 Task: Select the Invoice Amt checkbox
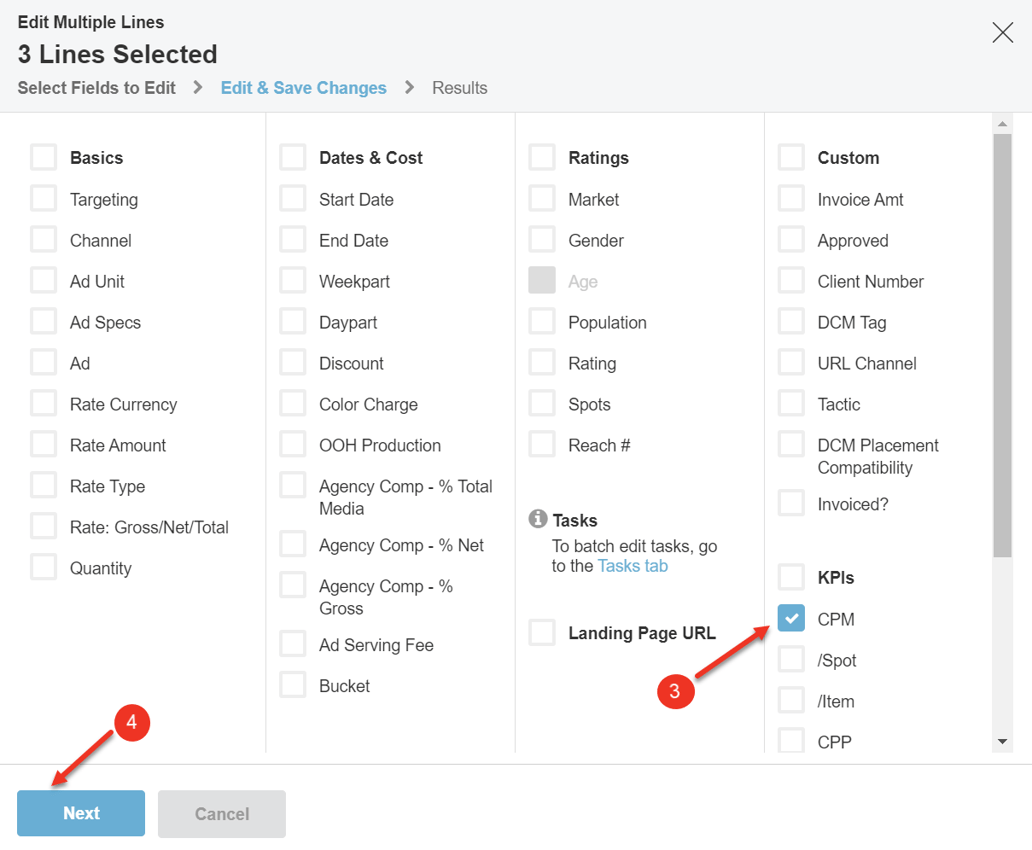click(791, 198)
